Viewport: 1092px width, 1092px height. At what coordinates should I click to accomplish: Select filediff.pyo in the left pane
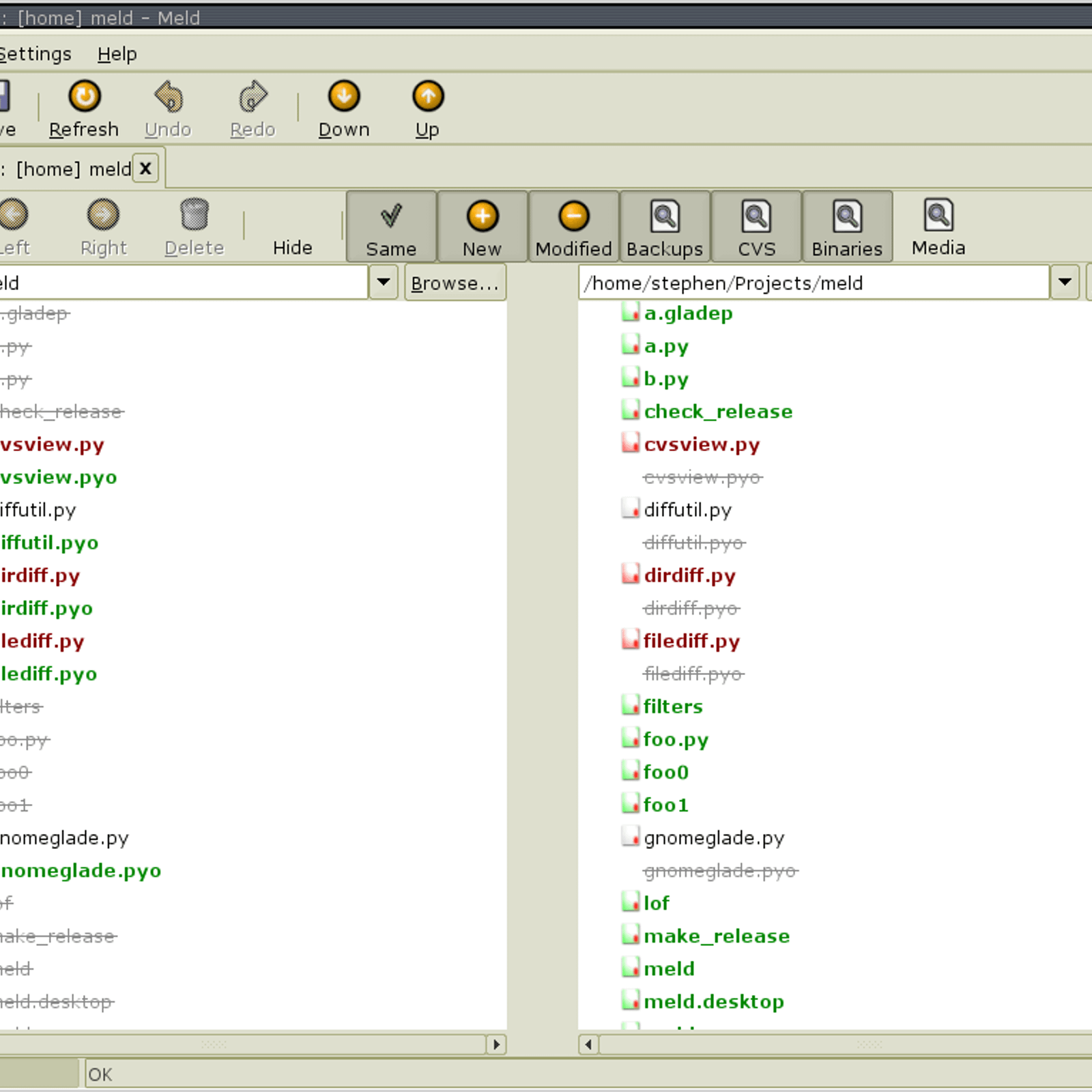pyautogui.click(x=48, y=674)
